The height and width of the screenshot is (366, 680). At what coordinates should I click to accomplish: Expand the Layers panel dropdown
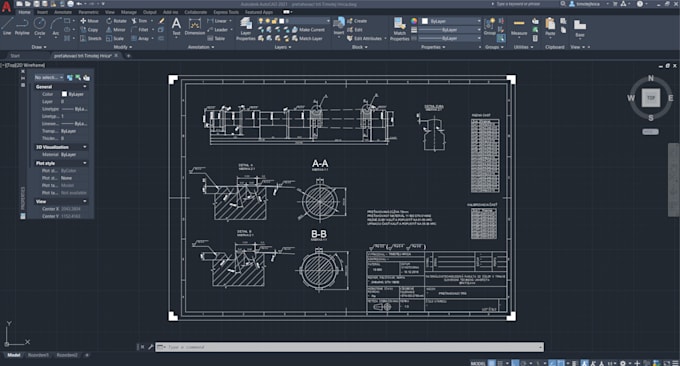pos(283,47)
